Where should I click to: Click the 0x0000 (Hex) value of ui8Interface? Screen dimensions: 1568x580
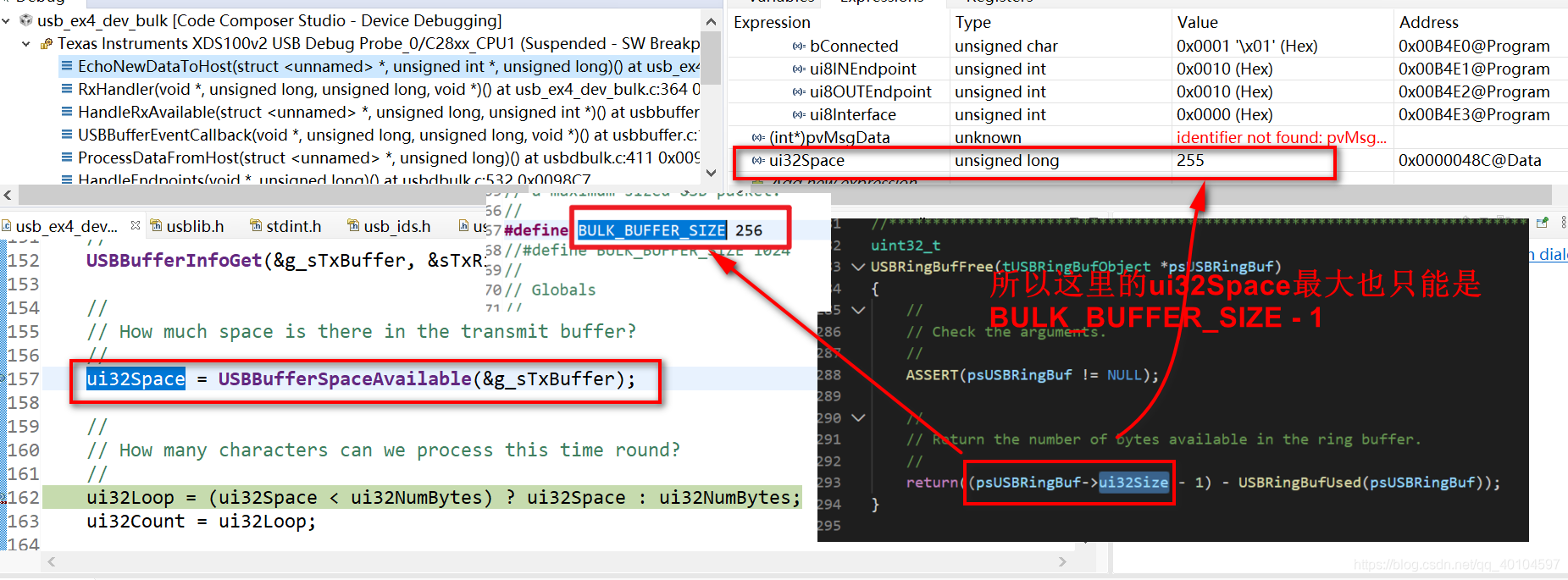click(x=1224, y=114)
